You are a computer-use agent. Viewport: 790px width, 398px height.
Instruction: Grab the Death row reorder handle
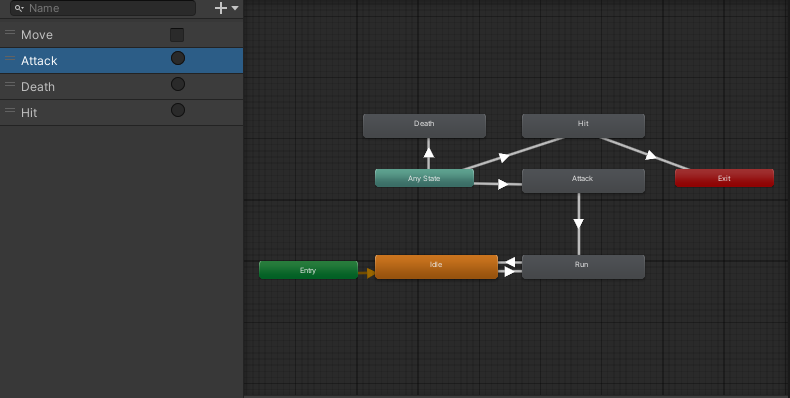10,84
